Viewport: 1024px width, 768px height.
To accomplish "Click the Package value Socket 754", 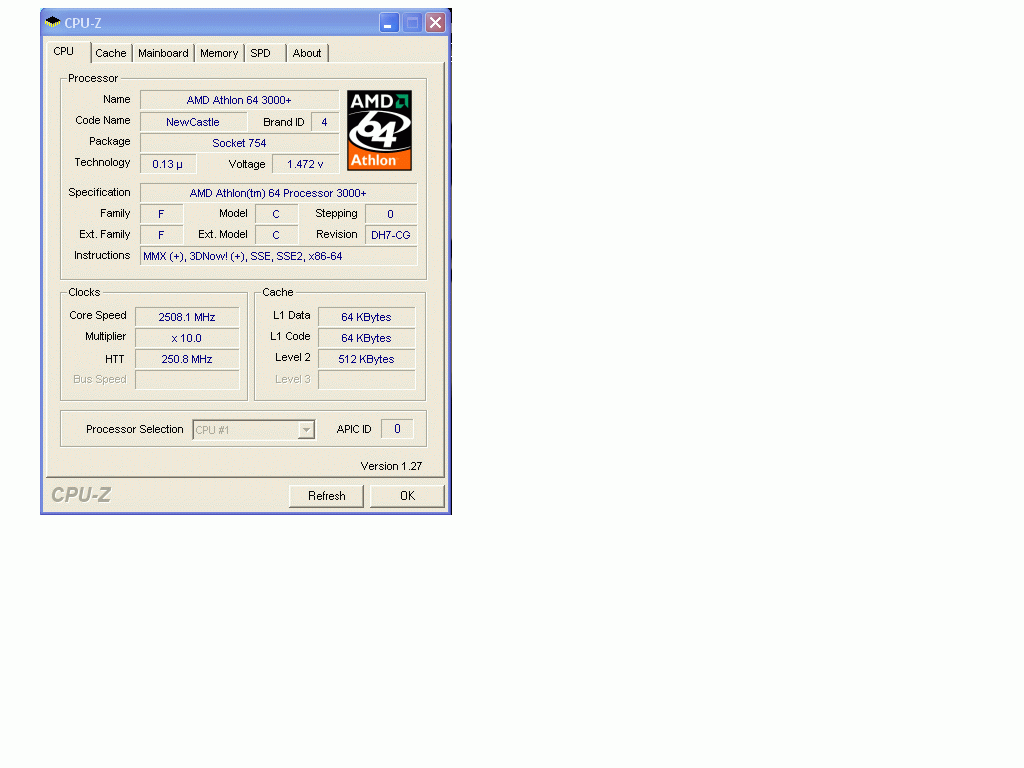I will tap(239, 143).
